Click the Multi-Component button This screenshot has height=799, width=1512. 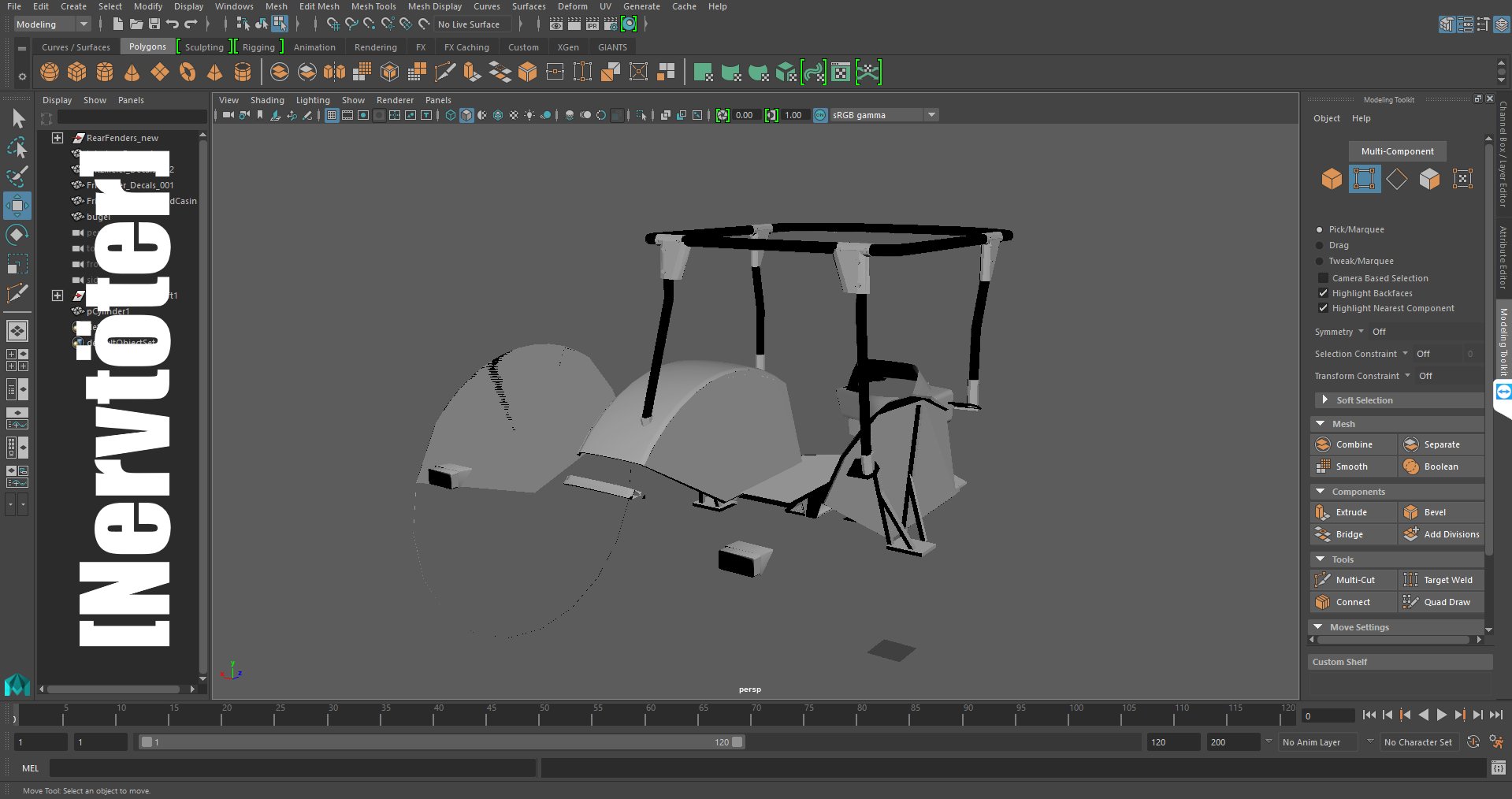click(1397, 151)
